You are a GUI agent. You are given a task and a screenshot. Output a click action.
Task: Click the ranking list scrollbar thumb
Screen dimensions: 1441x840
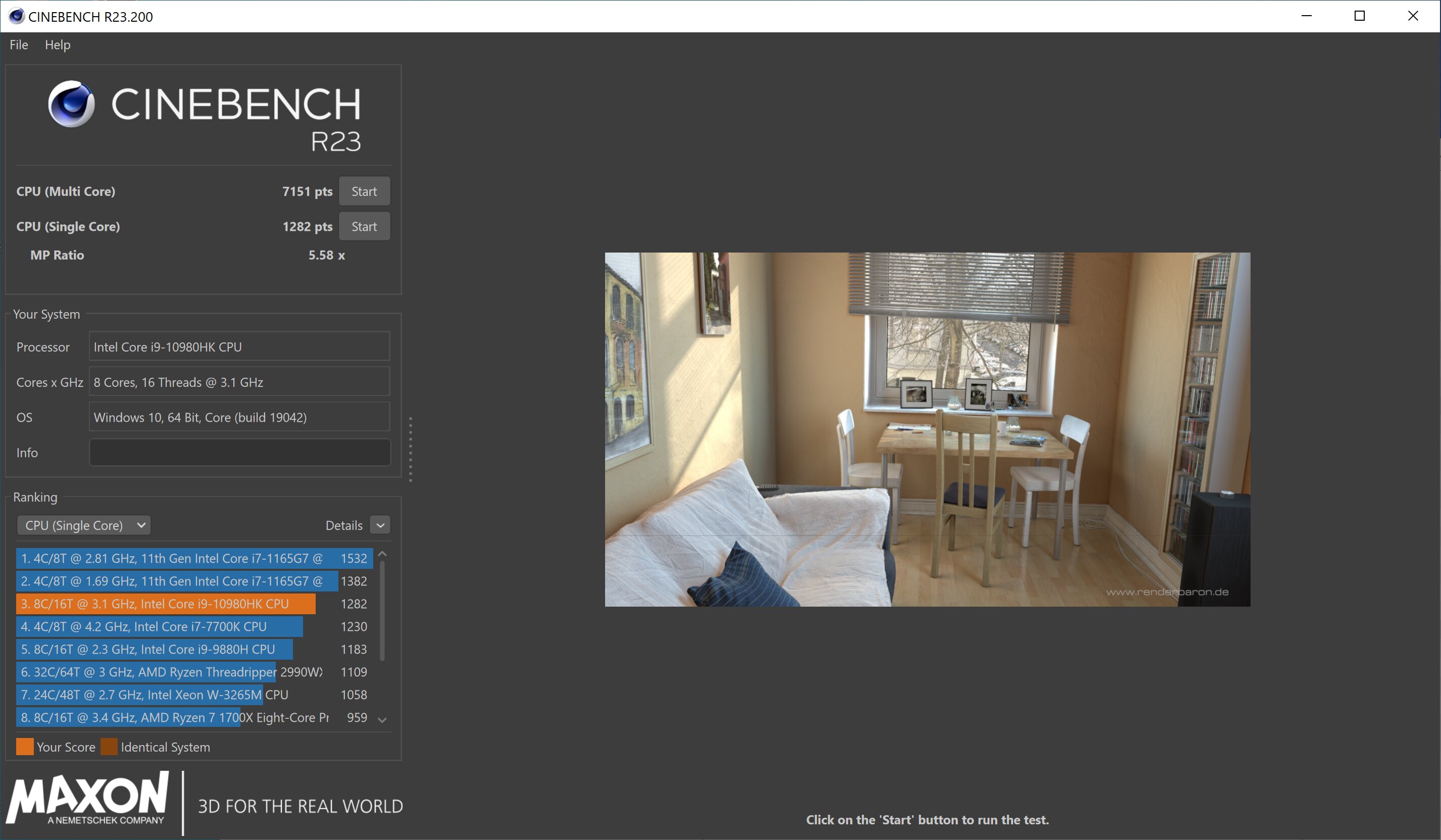382,611
